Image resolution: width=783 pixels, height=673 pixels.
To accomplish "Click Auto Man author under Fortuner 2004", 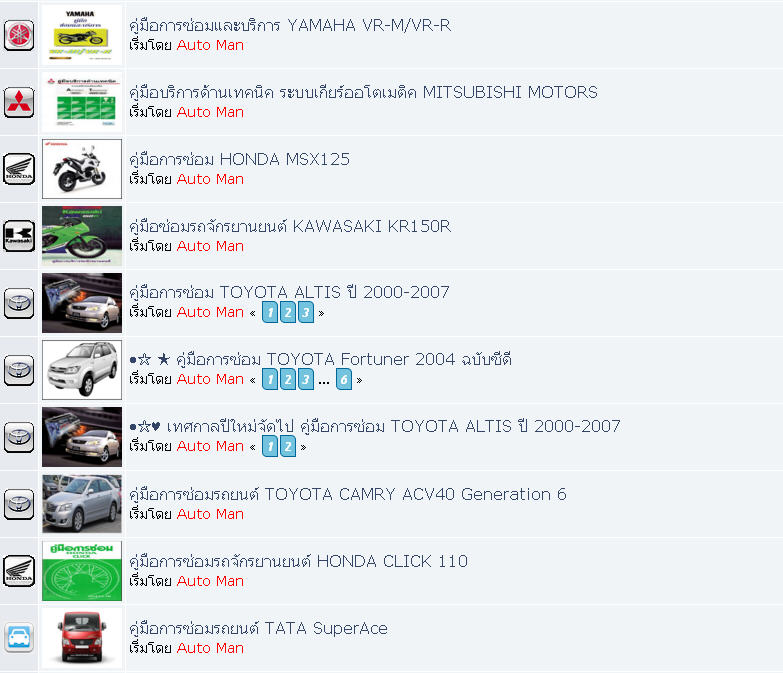I will [x=210, y=379].
